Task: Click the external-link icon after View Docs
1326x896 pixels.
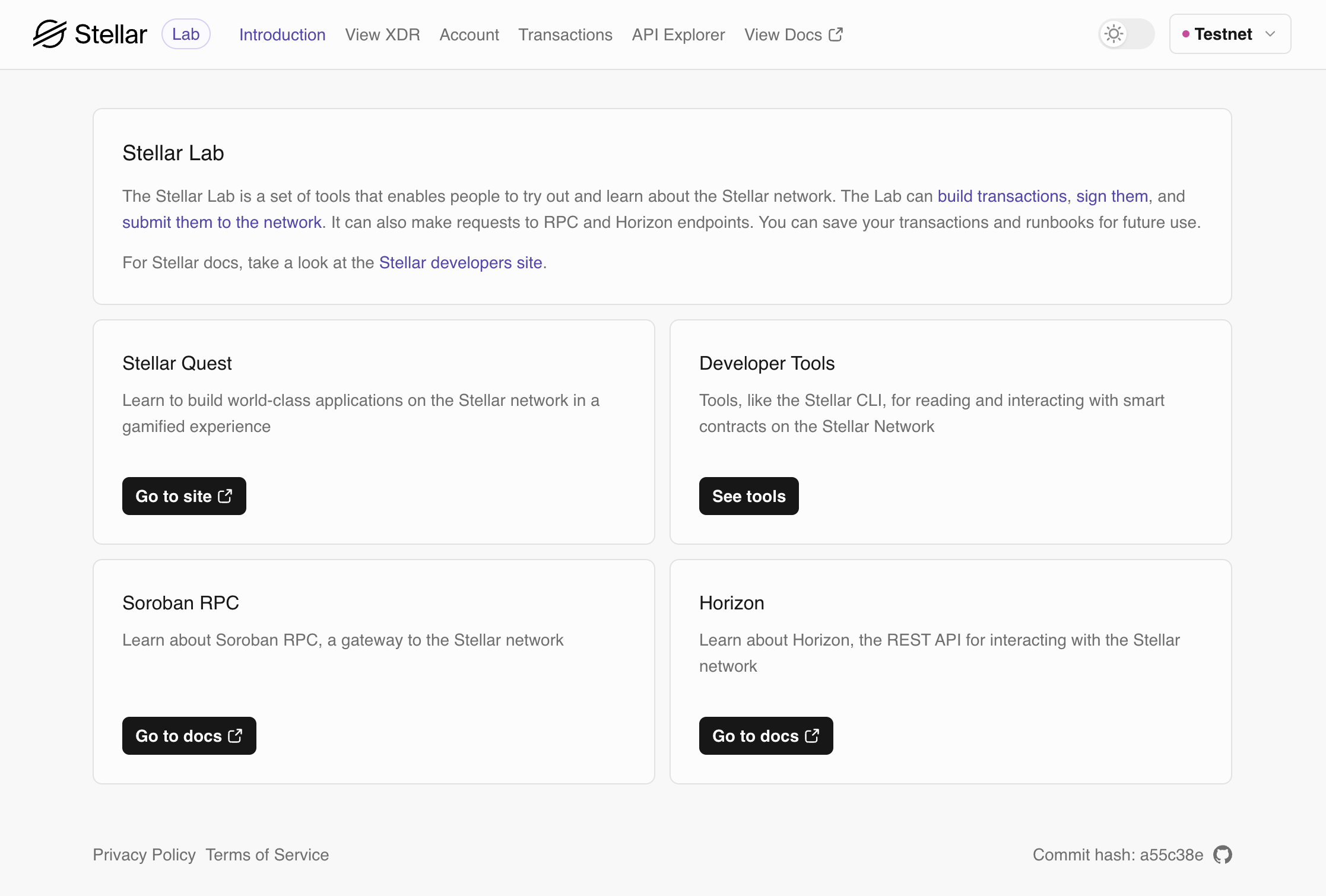Action: point(836,34)
